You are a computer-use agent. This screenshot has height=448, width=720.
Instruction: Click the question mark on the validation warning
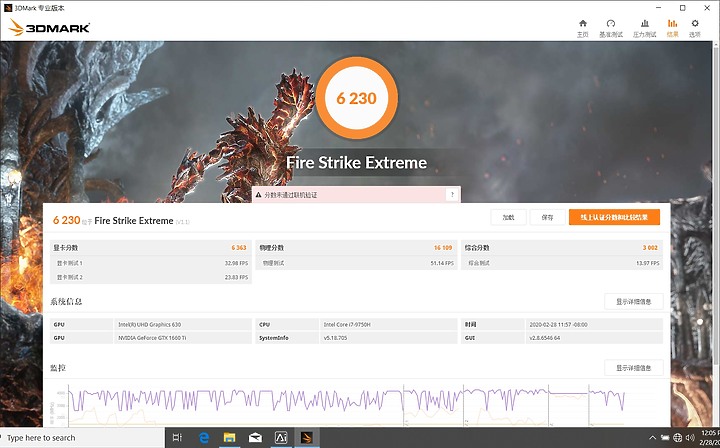click(x=452, y=194)
